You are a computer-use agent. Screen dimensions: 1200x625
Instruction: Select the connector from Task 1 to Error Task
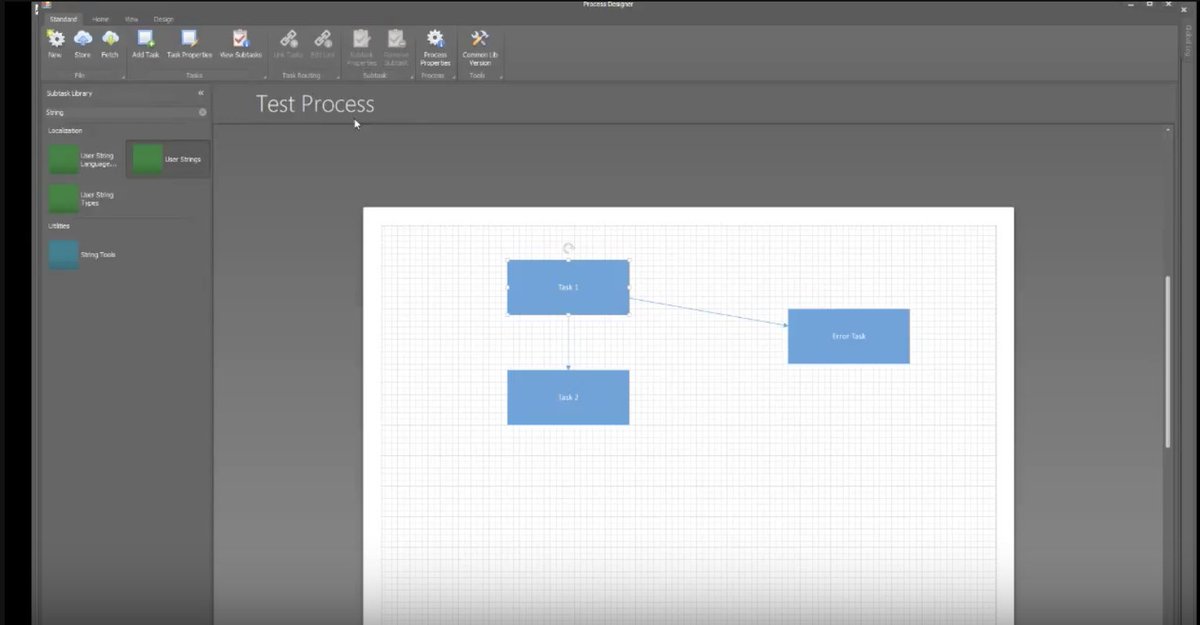(x=709, y=311)
